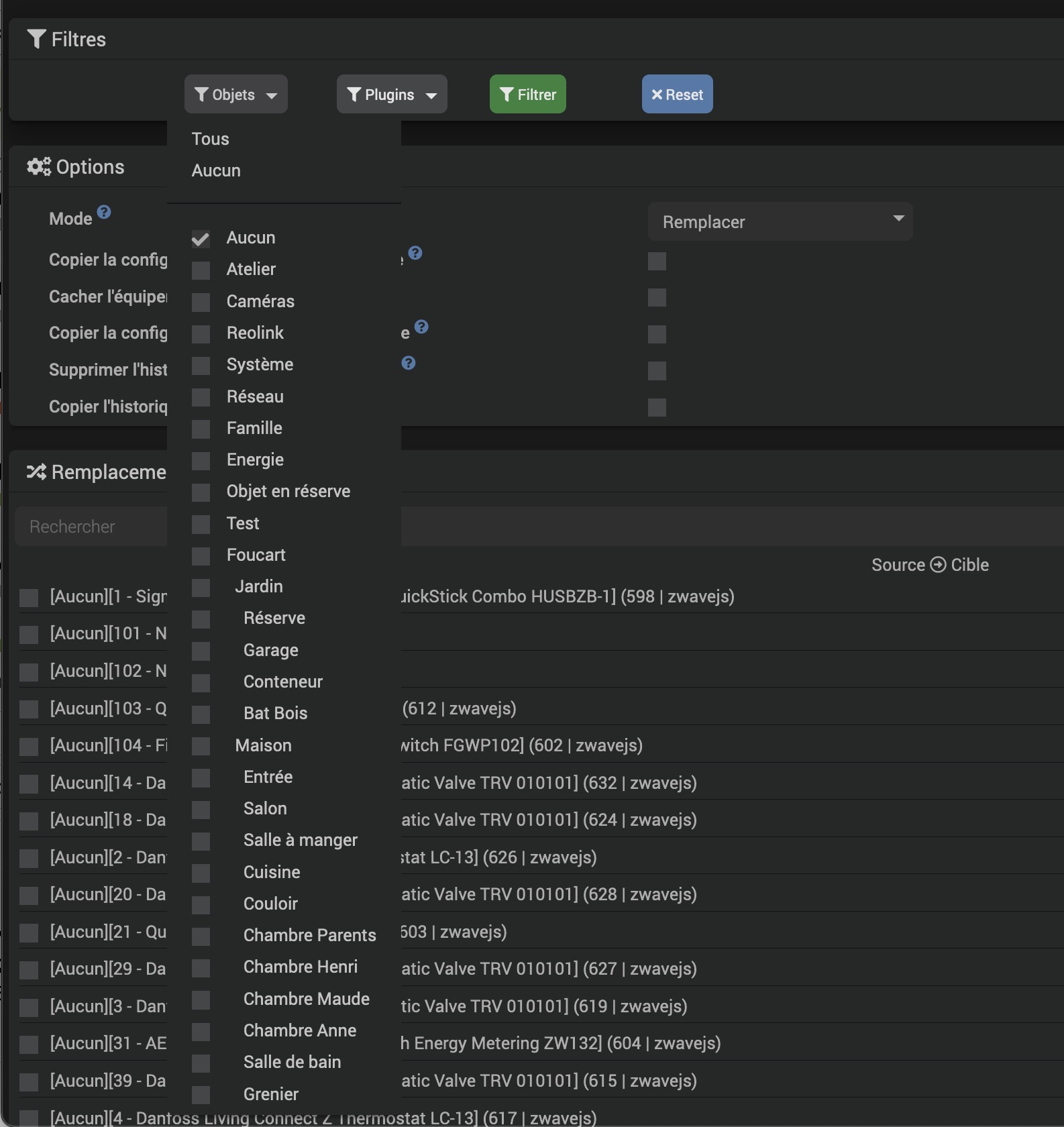The image size is (1064, 1127).
Task: Open the Remplacer mode dropdown
Action: 780,222
